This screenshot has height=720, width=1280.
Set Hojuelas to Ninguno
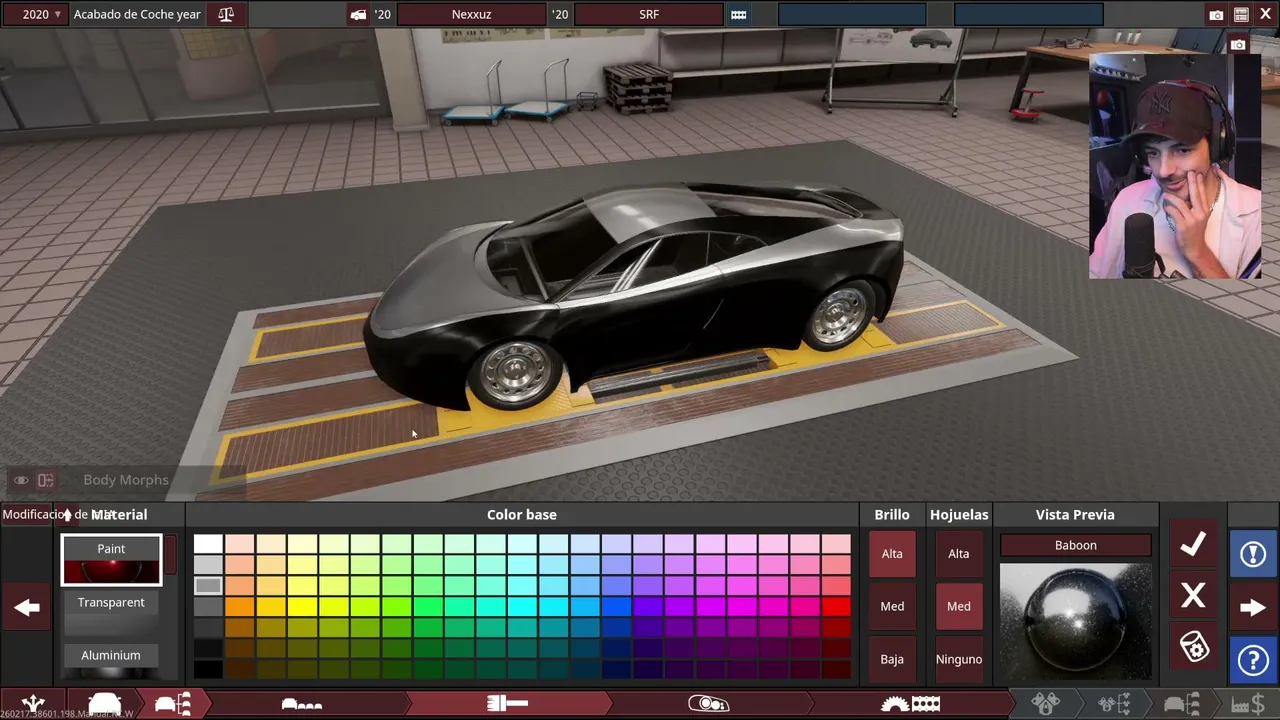pos(959,659)
